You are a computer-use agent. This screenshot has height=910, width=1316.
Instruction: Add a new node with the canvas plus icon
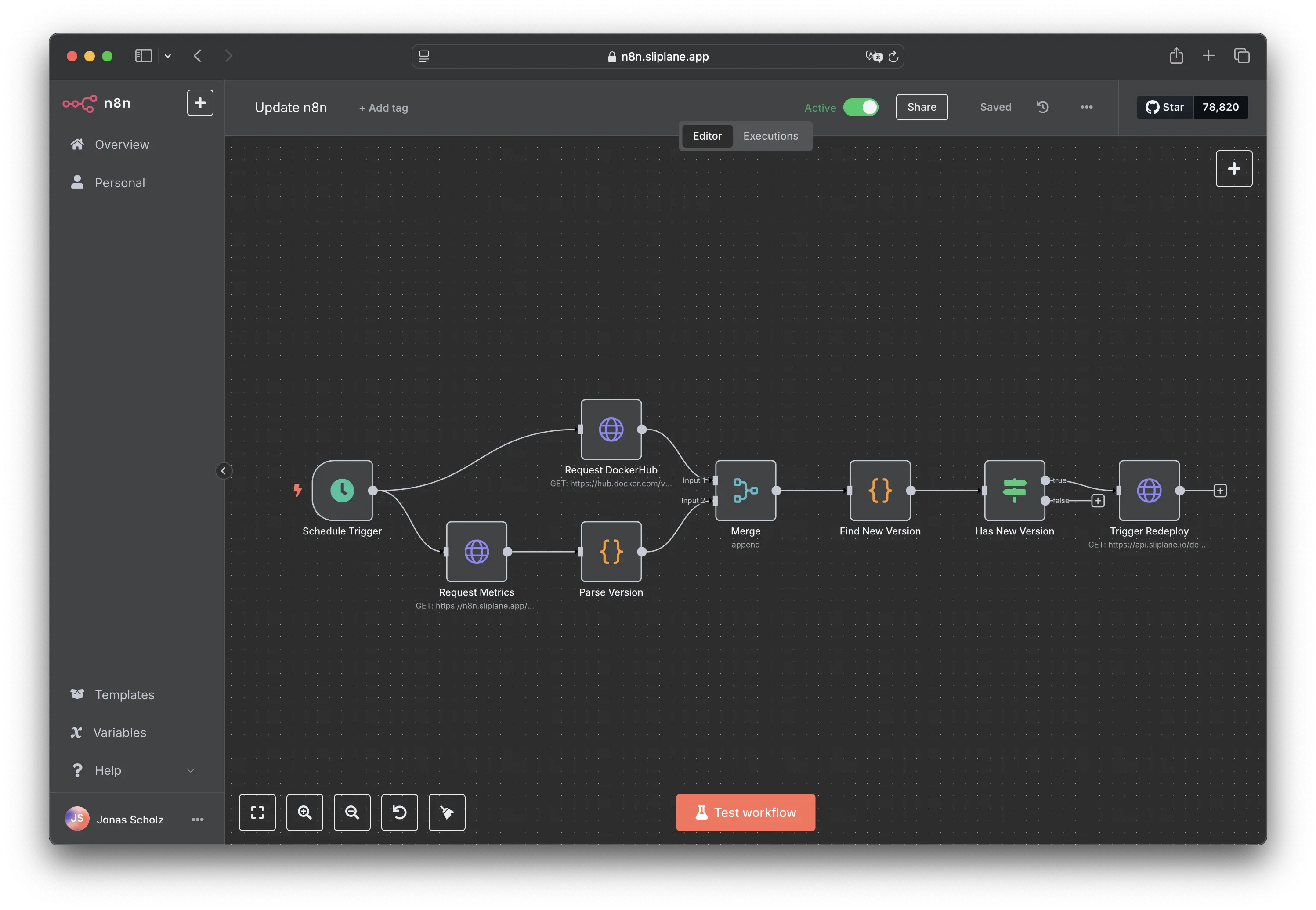pos(1234,168)
